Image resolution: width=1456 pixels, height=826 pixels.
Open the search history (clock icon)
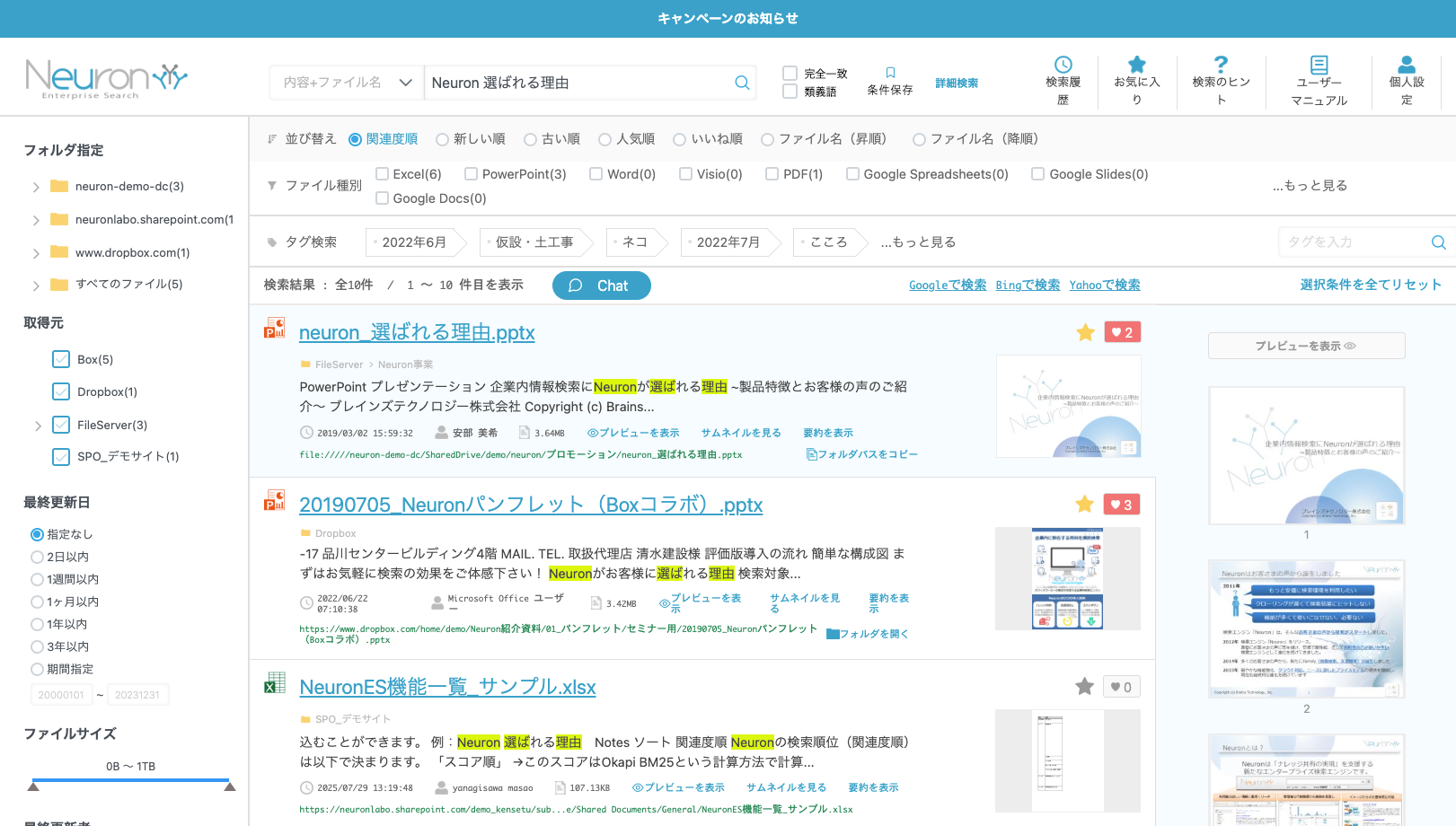point(1063,69)
